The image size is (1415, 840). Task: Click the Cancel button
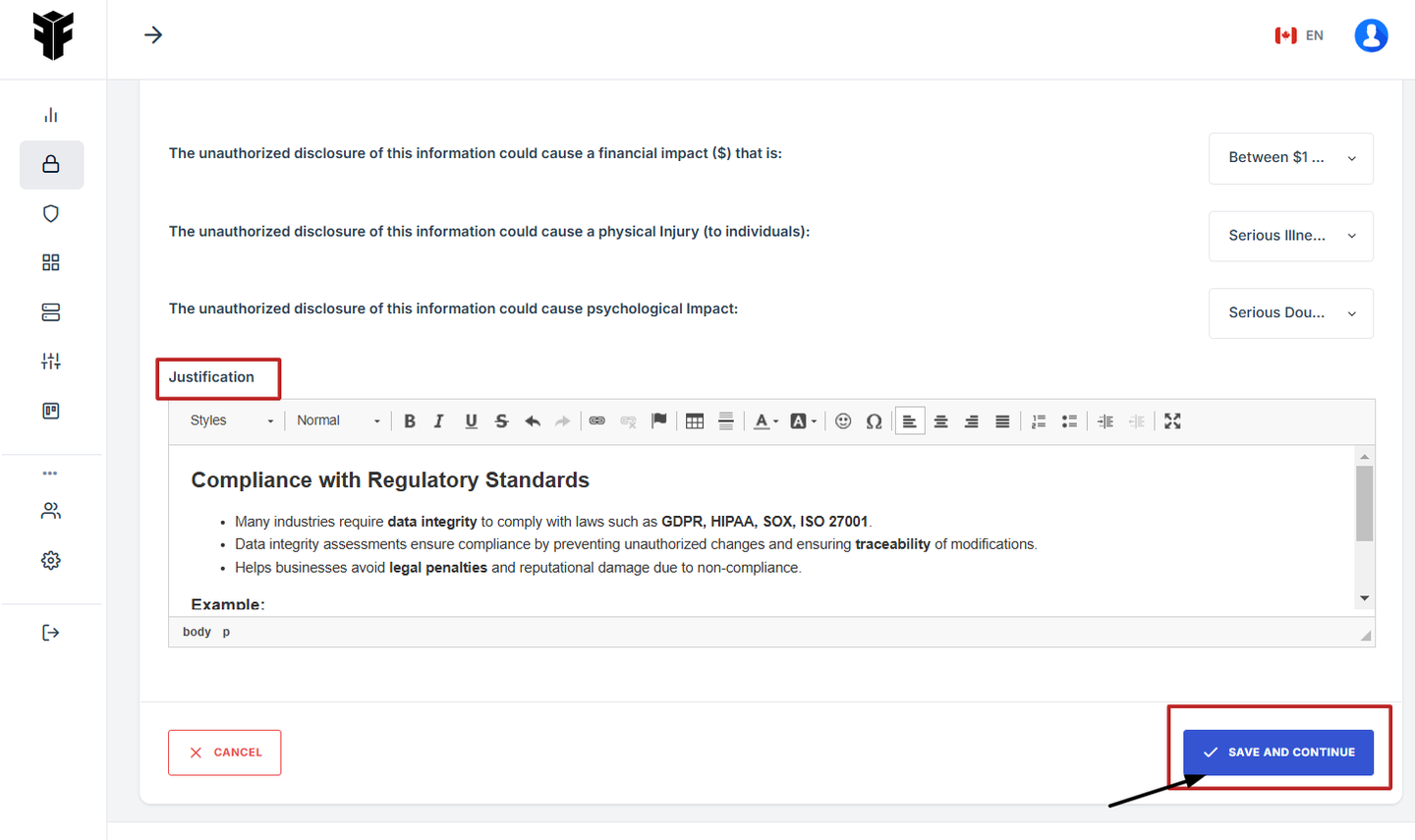point(224,753)
